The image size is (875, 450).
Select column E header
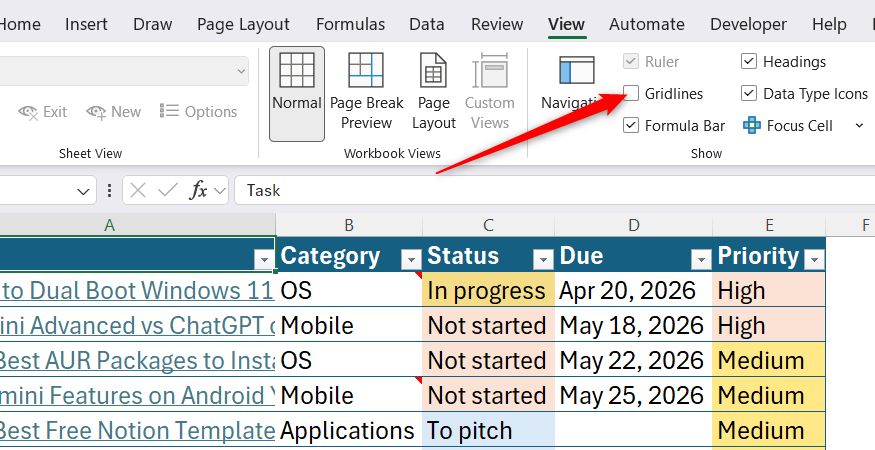coord(769,225)
